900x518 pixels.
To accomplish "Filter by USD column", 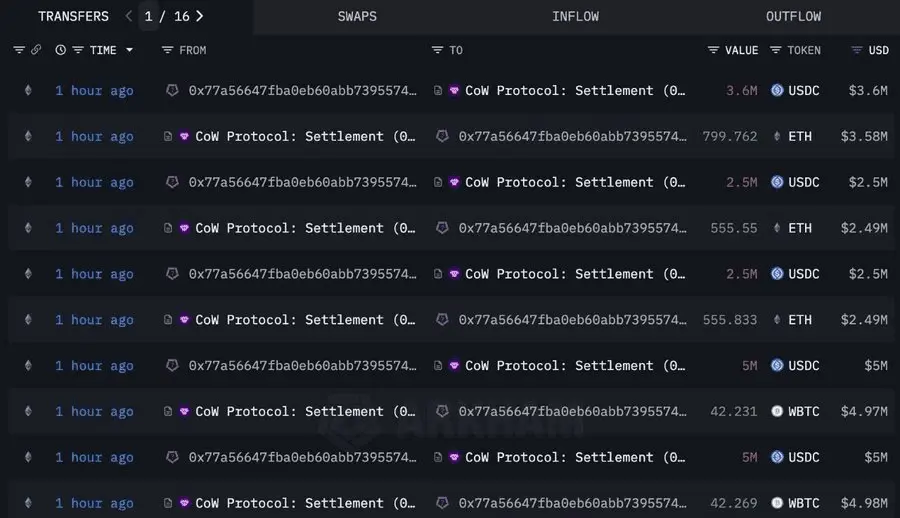I will 856,50.
